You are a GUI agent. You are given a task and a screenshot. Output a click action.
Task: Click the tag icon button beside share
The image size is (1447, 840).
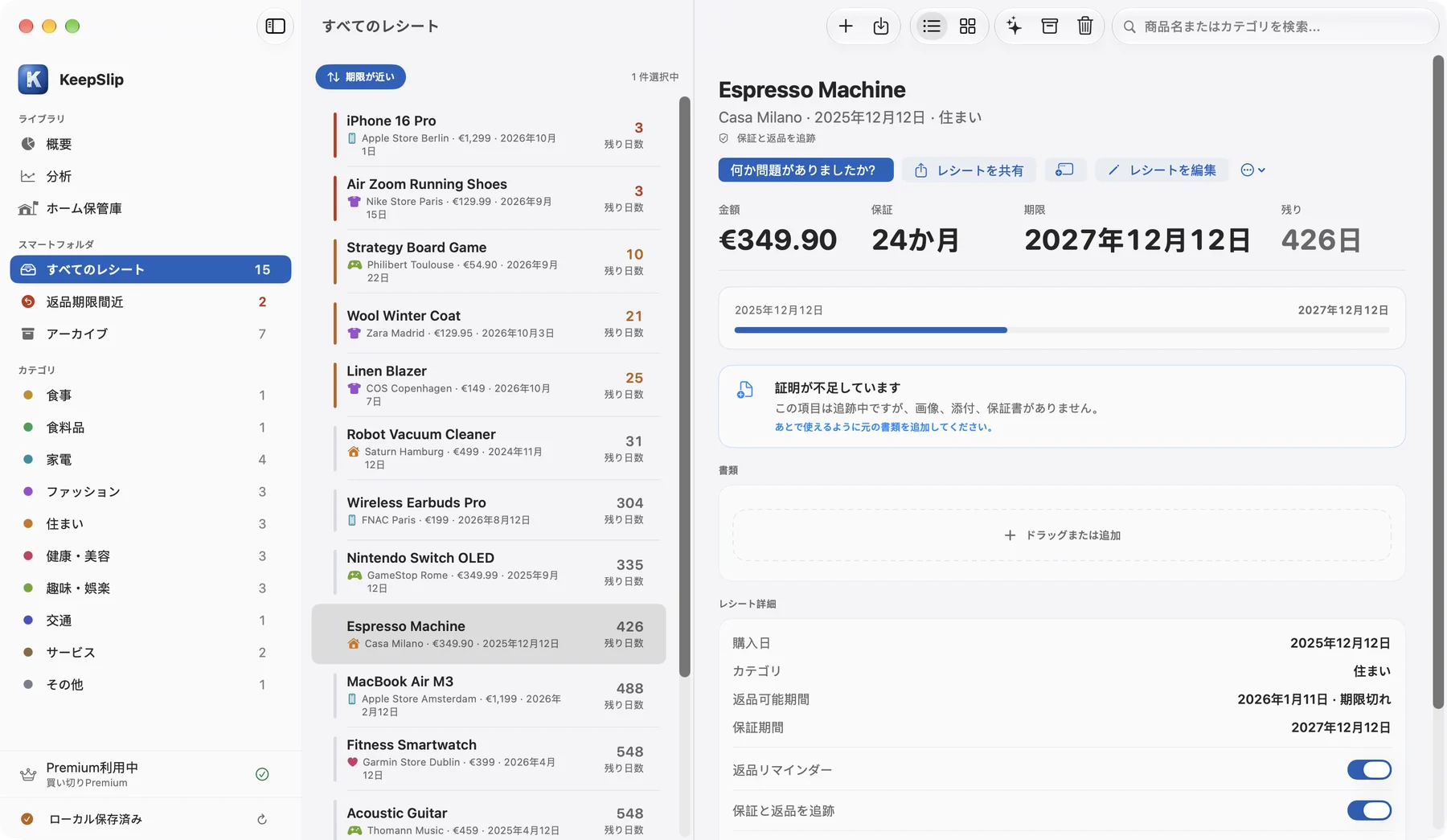point(1064,170)
